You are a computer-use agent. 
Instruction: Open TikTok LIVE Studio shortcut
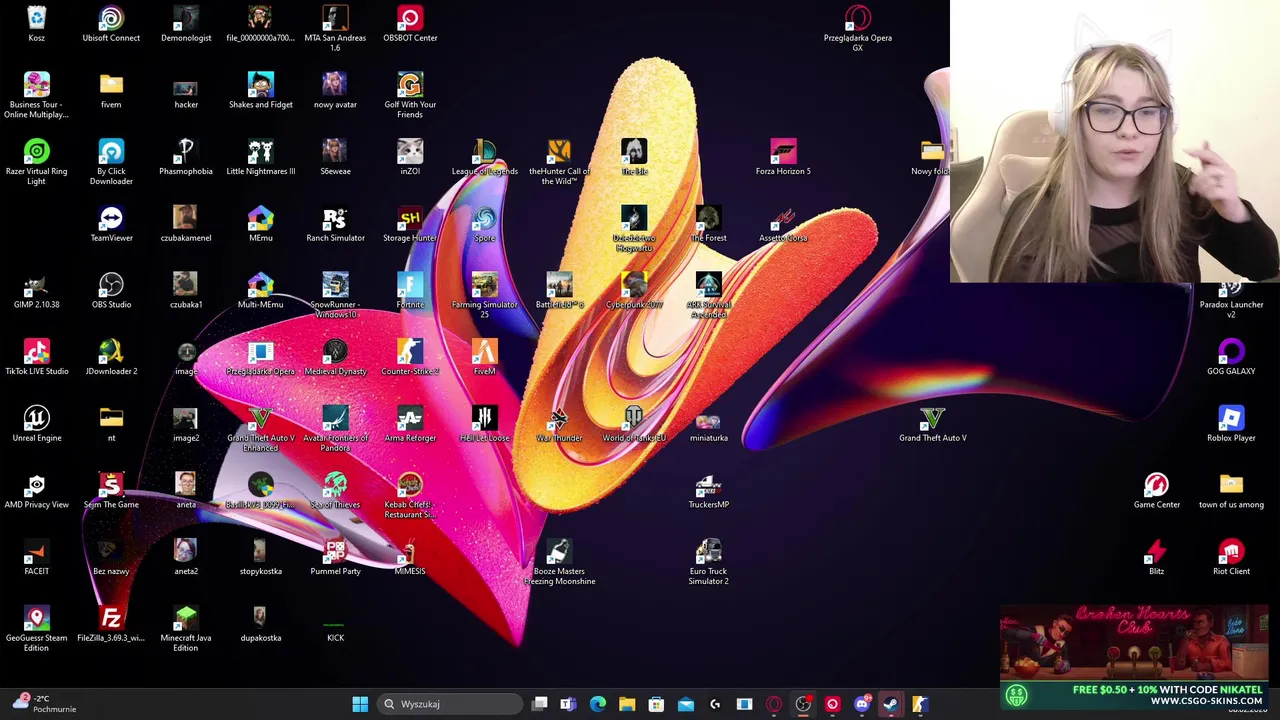(36, 358)
